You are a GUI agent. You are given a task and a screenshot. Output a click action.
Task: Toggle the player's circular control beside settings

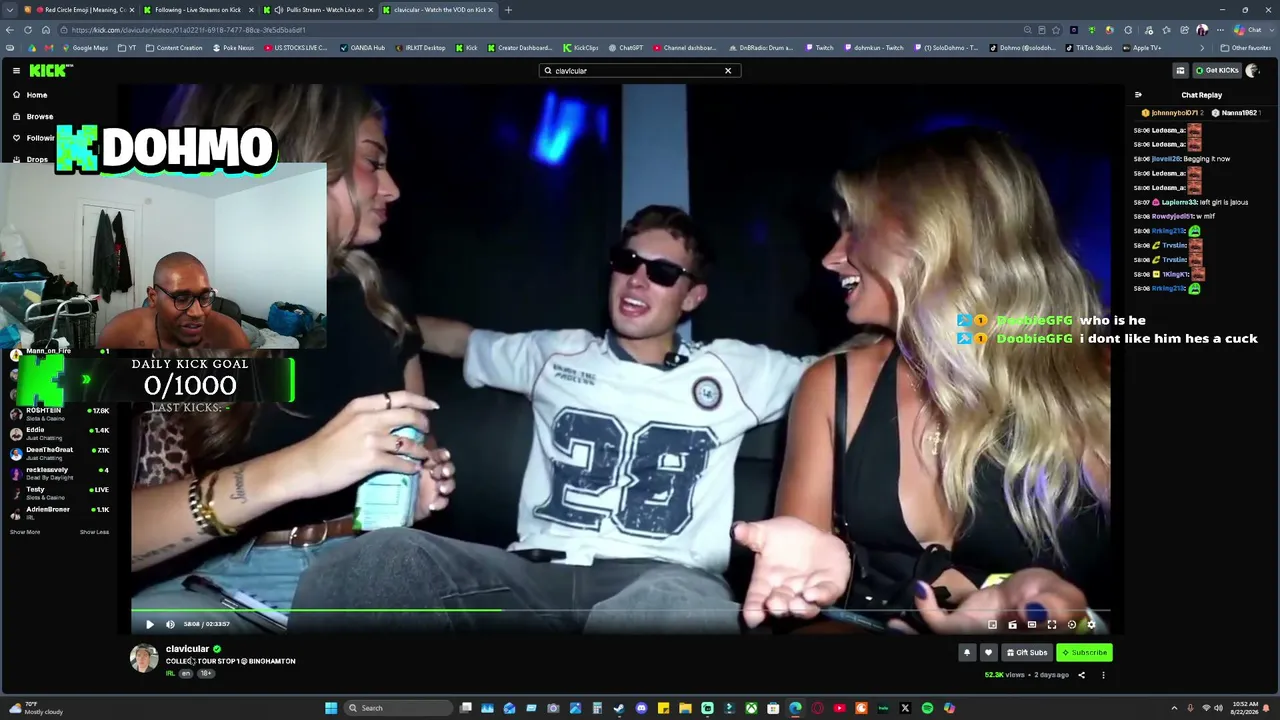(x=1072, y=625)
